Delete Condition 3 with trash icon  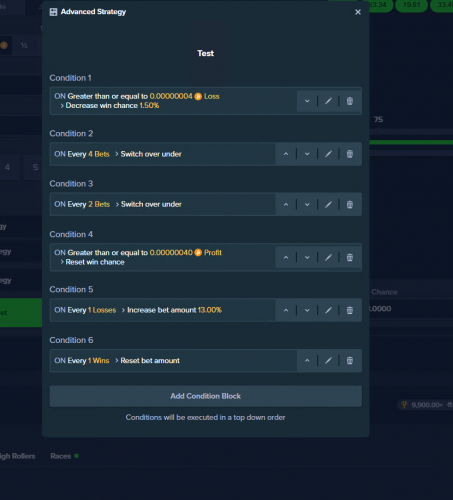point(350,204)
